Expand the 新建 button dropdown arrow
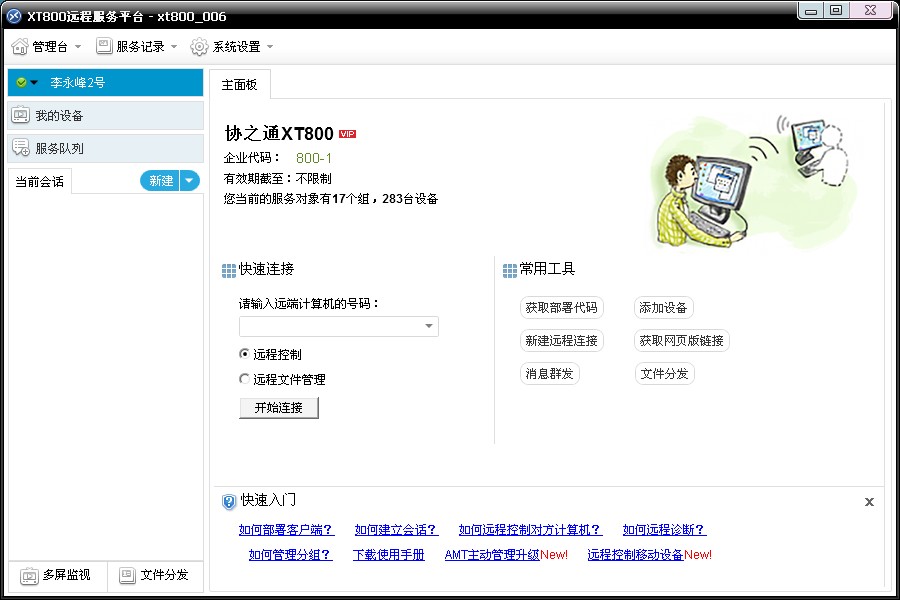 tap(190, 181)
